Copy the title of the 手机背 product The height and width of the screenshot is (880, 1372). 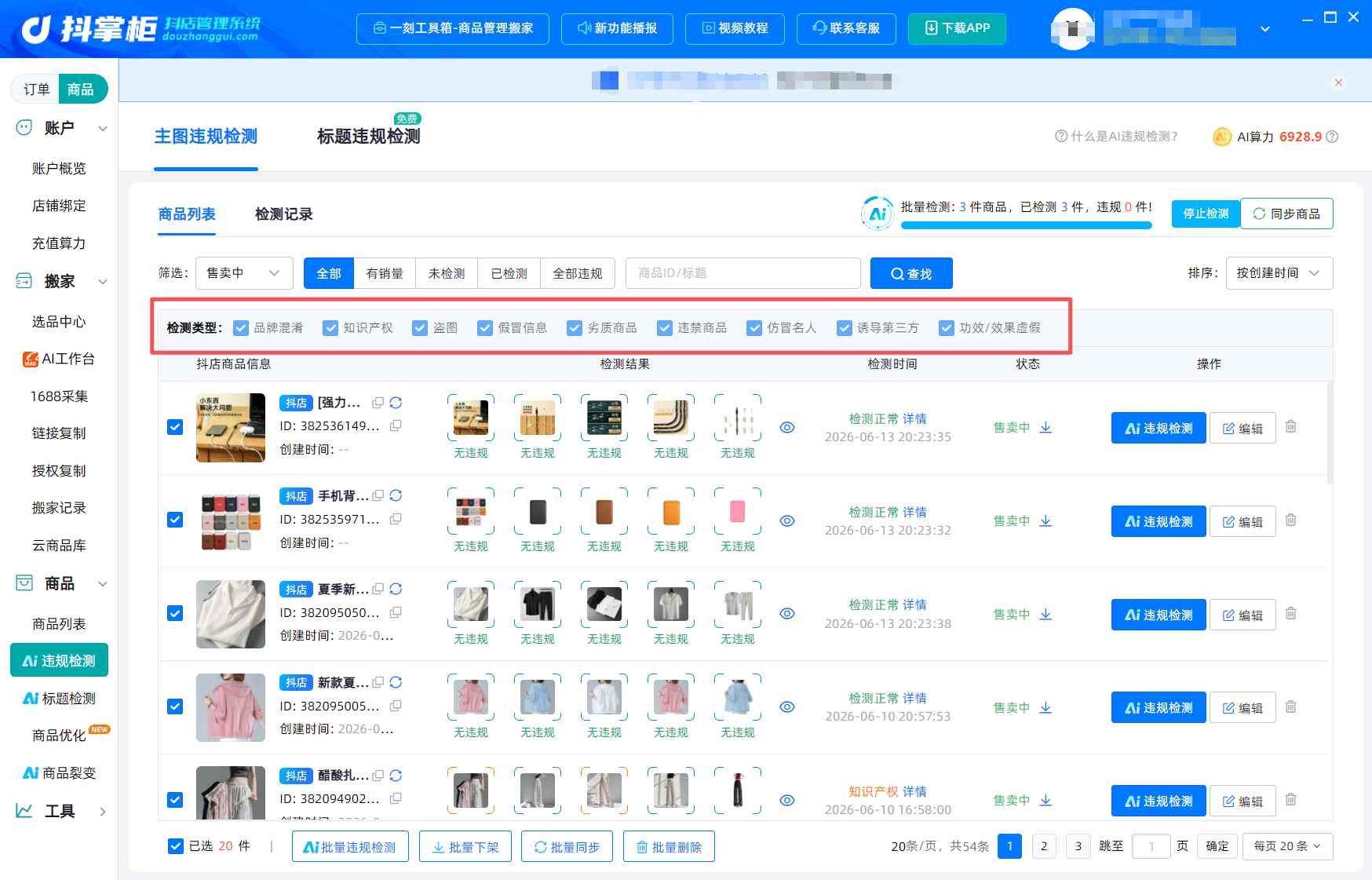[378, 495]
